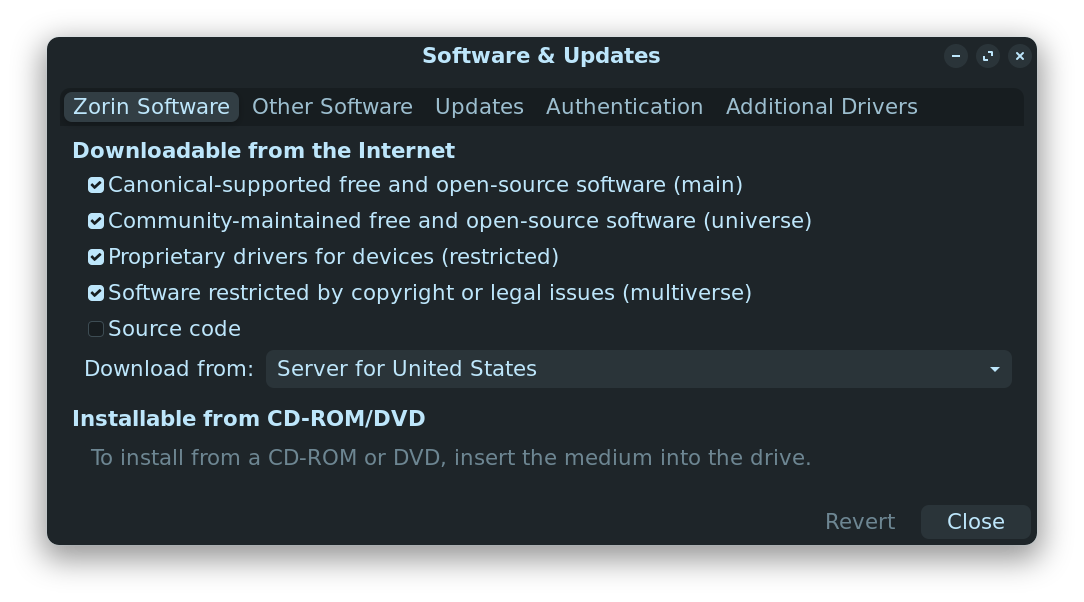The image size is (1084, 602).
Task: Select the Zorin Software tab
Action: coord(151,107)
